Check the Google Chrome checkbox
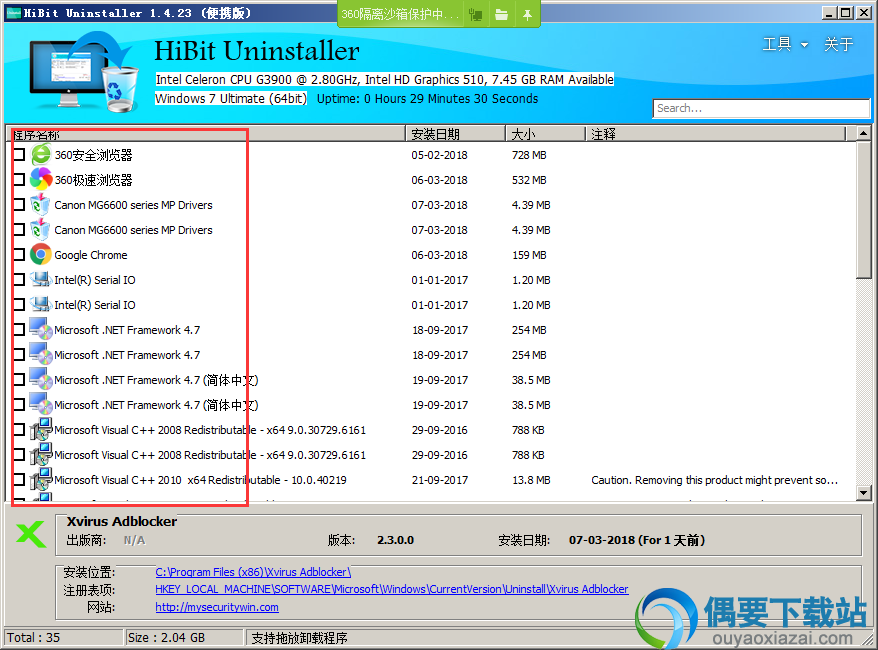This screenshot has width=878, height=650. [19, 255]
